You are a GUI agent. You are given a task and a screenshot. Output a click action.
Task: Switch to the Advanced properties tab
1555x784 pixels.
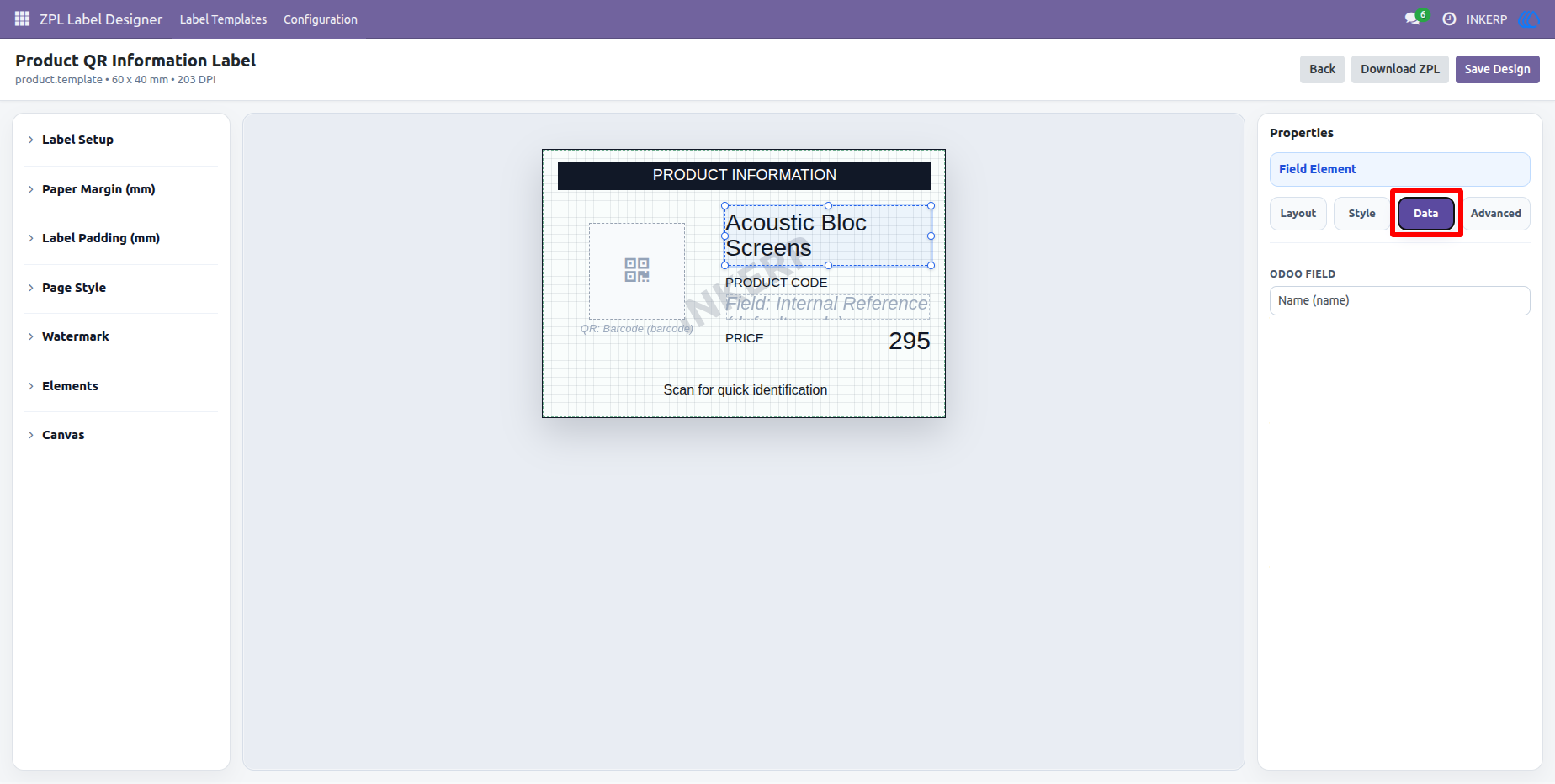[x=1495, y=214]
